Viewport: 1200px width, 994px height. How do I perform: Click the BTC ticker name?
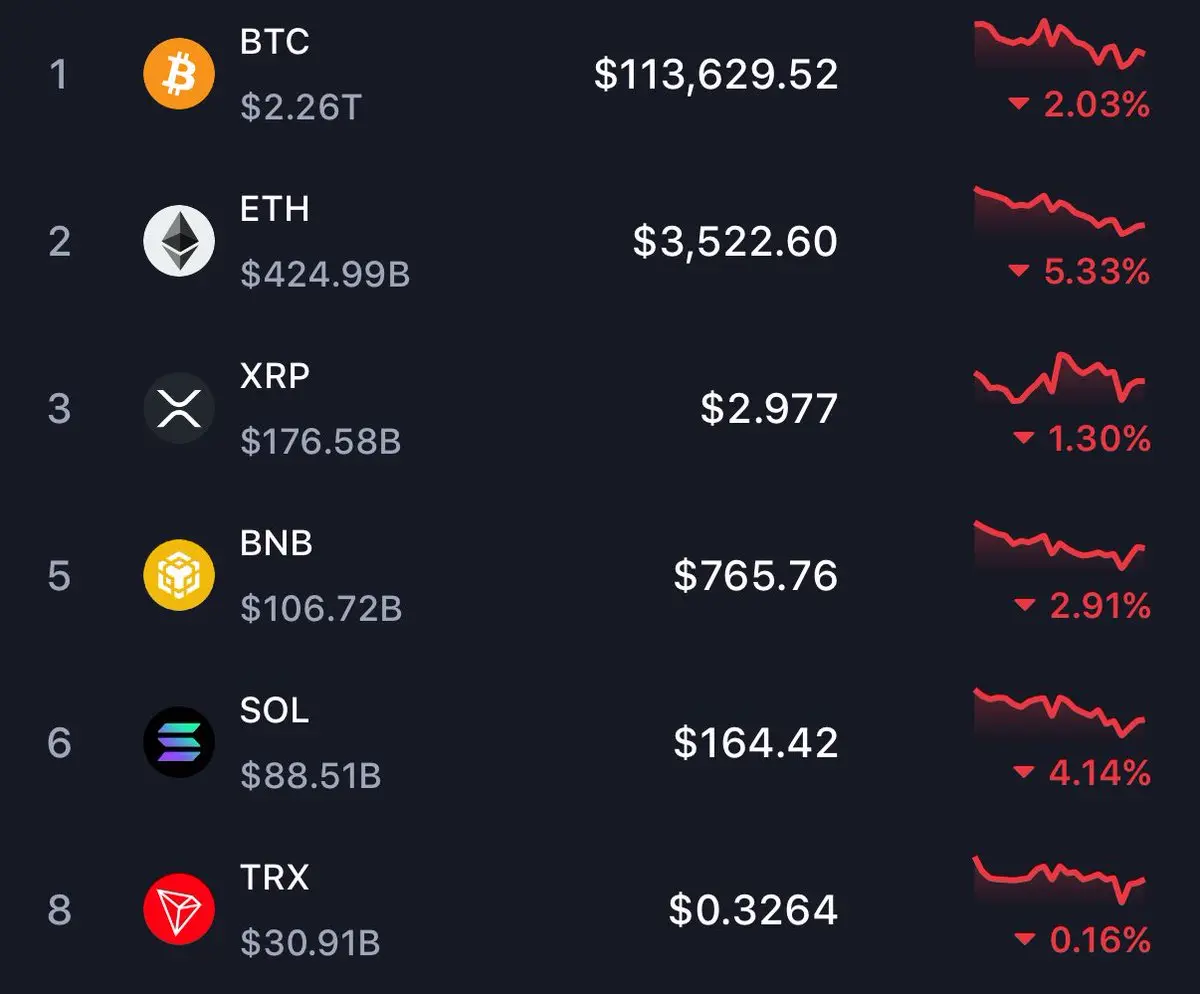[x=275, y=42]
